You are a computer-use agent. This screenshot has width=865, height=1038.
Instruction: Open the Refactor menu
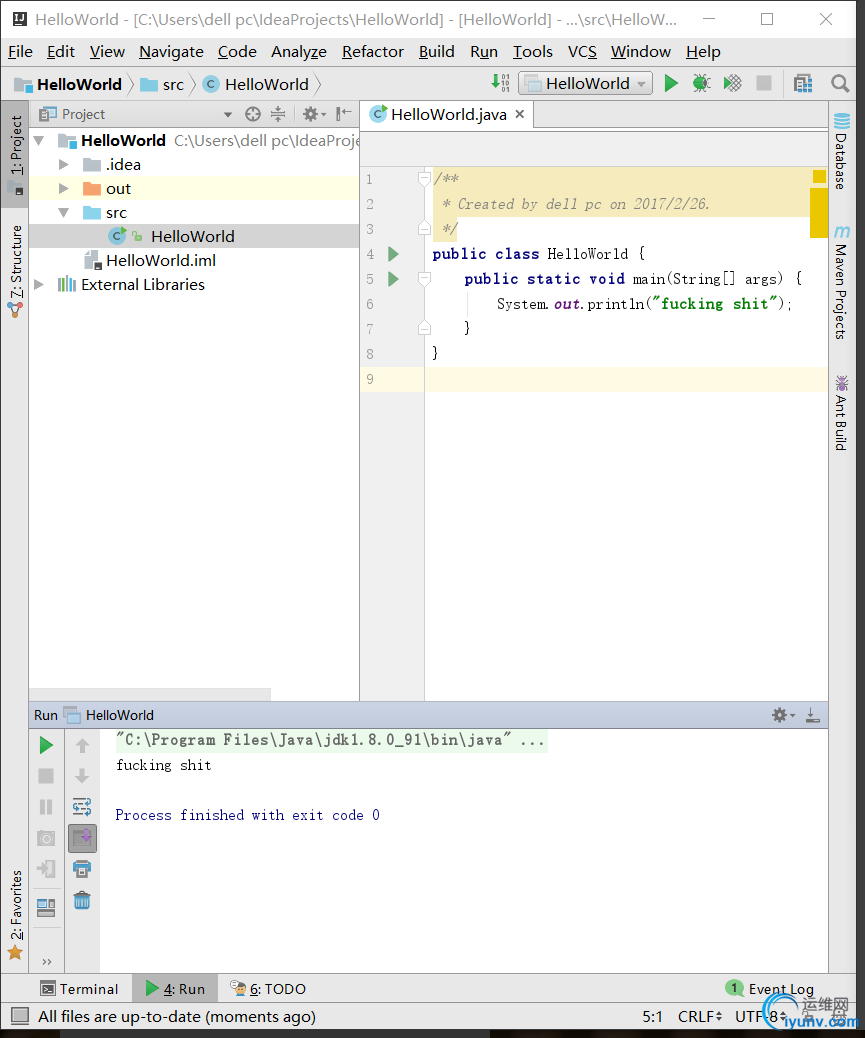(x=373, y=52)
